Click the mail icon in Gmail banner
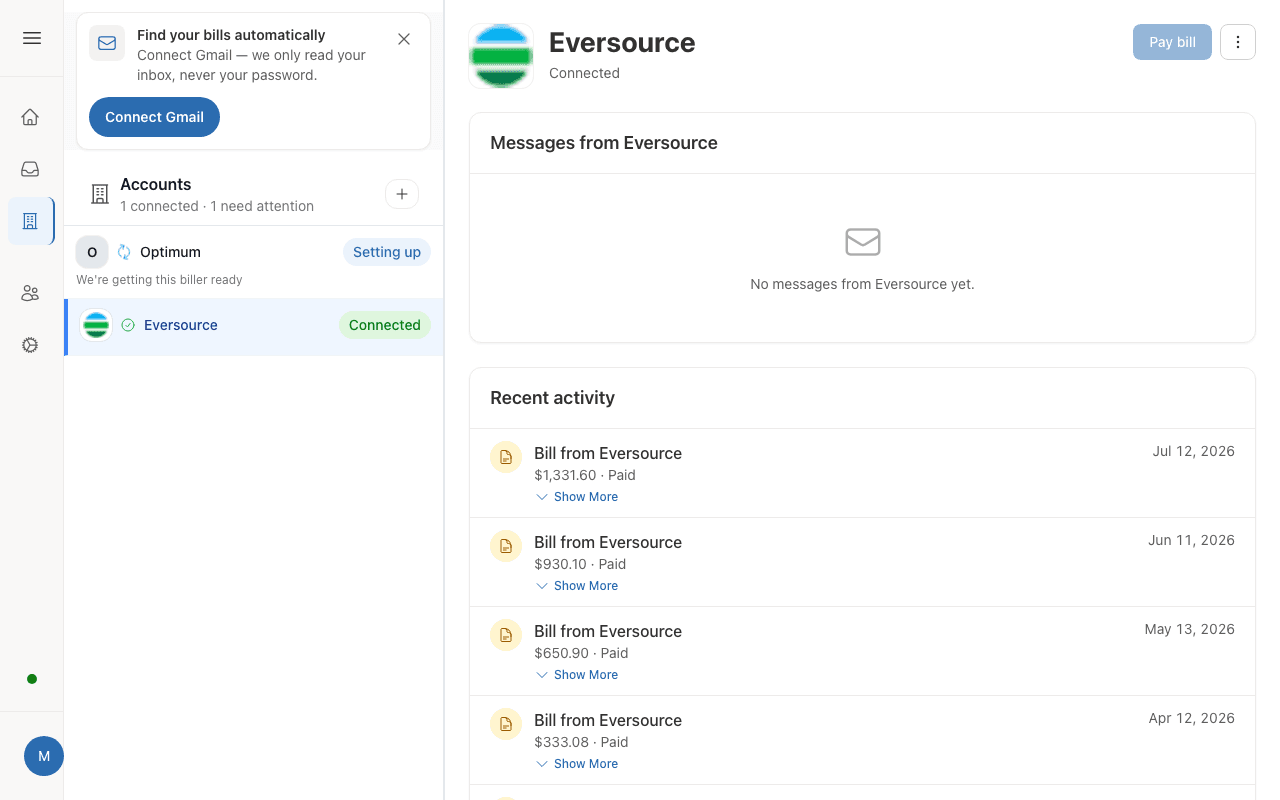Image resolution: width=1280 pixels, height=800 pixels. [107, 43]
